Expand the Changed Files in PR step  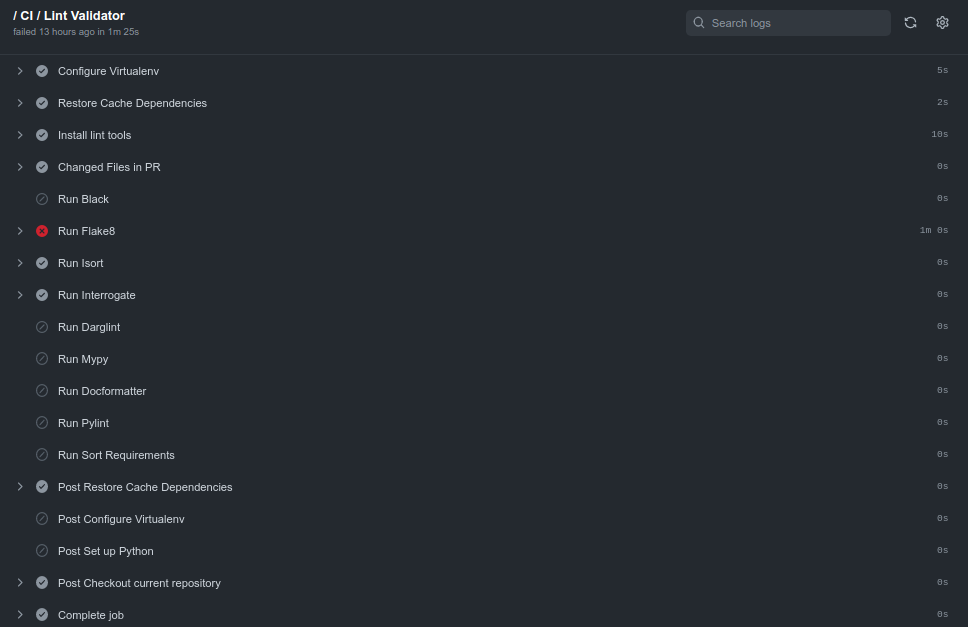pyautogui.click(x=19, y=166)
